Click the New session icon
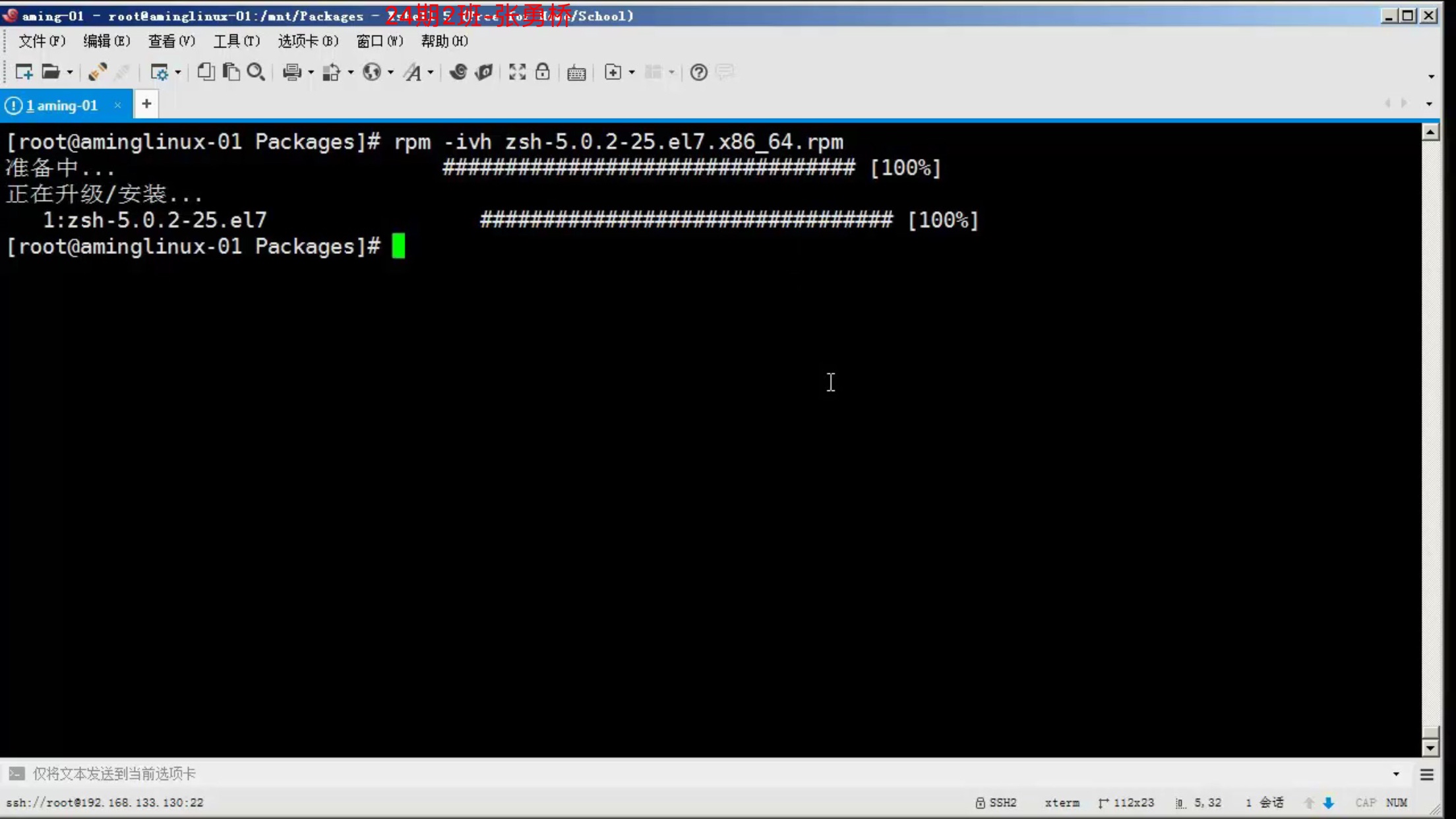 (x=24, y=72)
